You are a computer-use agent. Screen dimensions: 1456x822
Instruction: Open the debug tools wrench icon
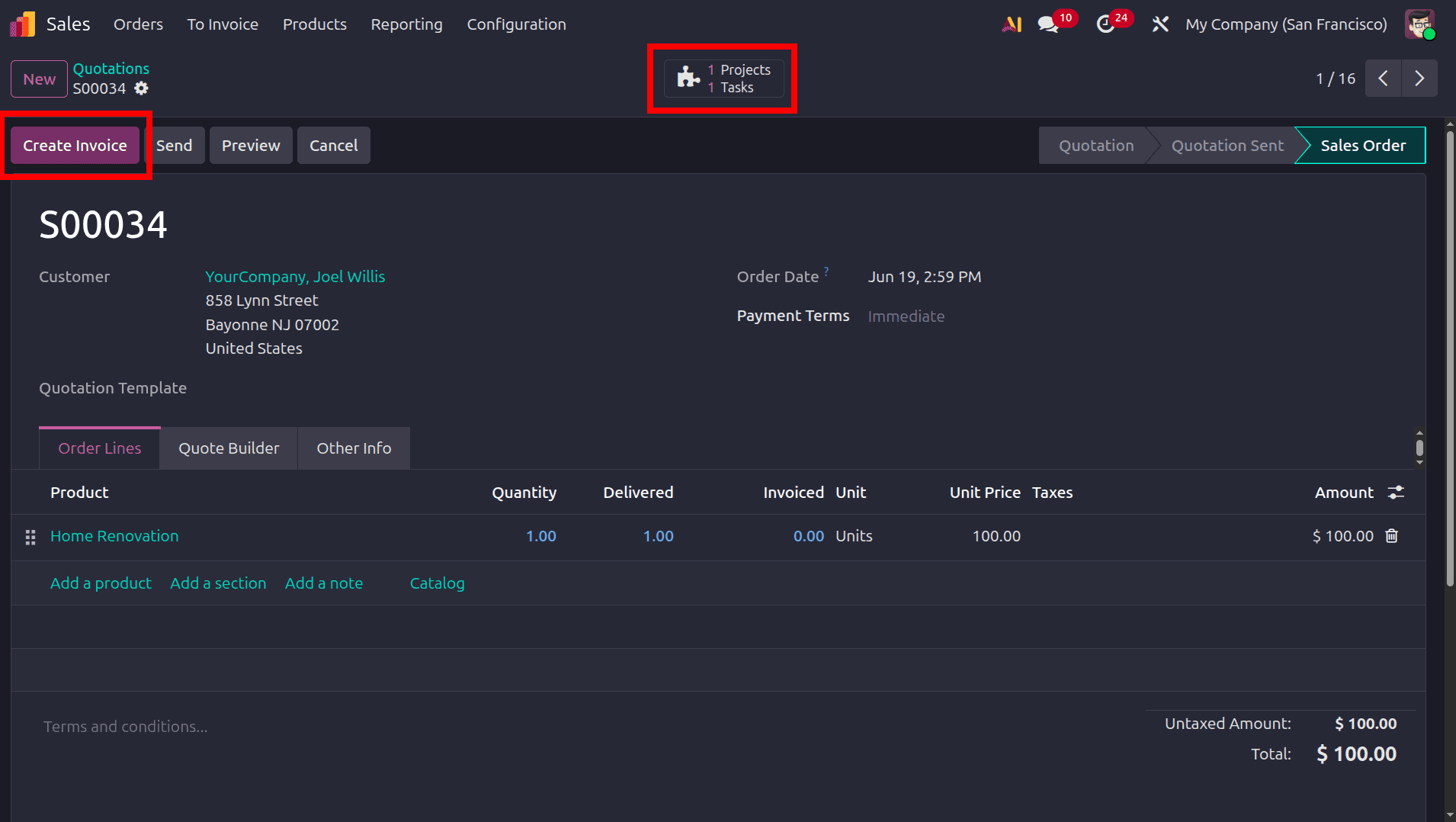(x=1160, y=24)
